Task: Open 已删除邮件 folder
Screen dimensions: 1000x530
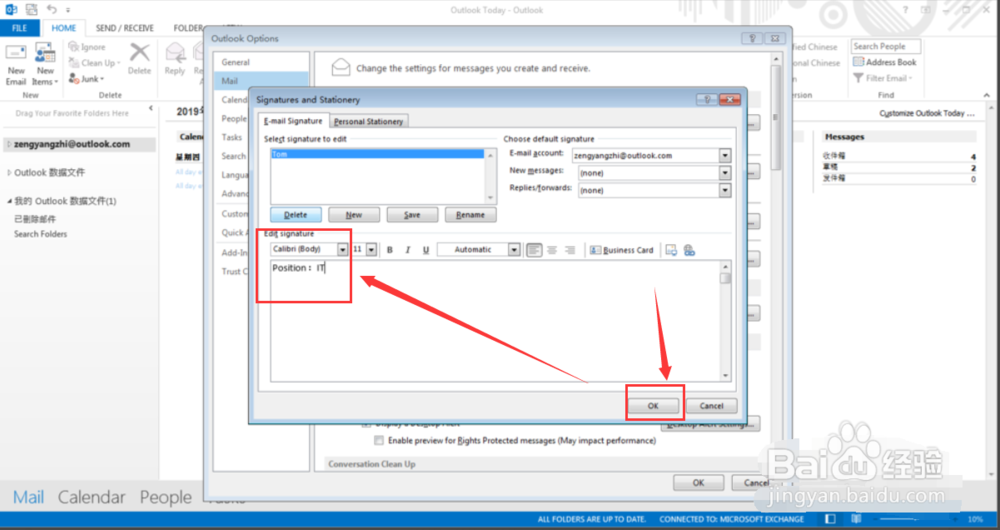Action: click(35, 219)
